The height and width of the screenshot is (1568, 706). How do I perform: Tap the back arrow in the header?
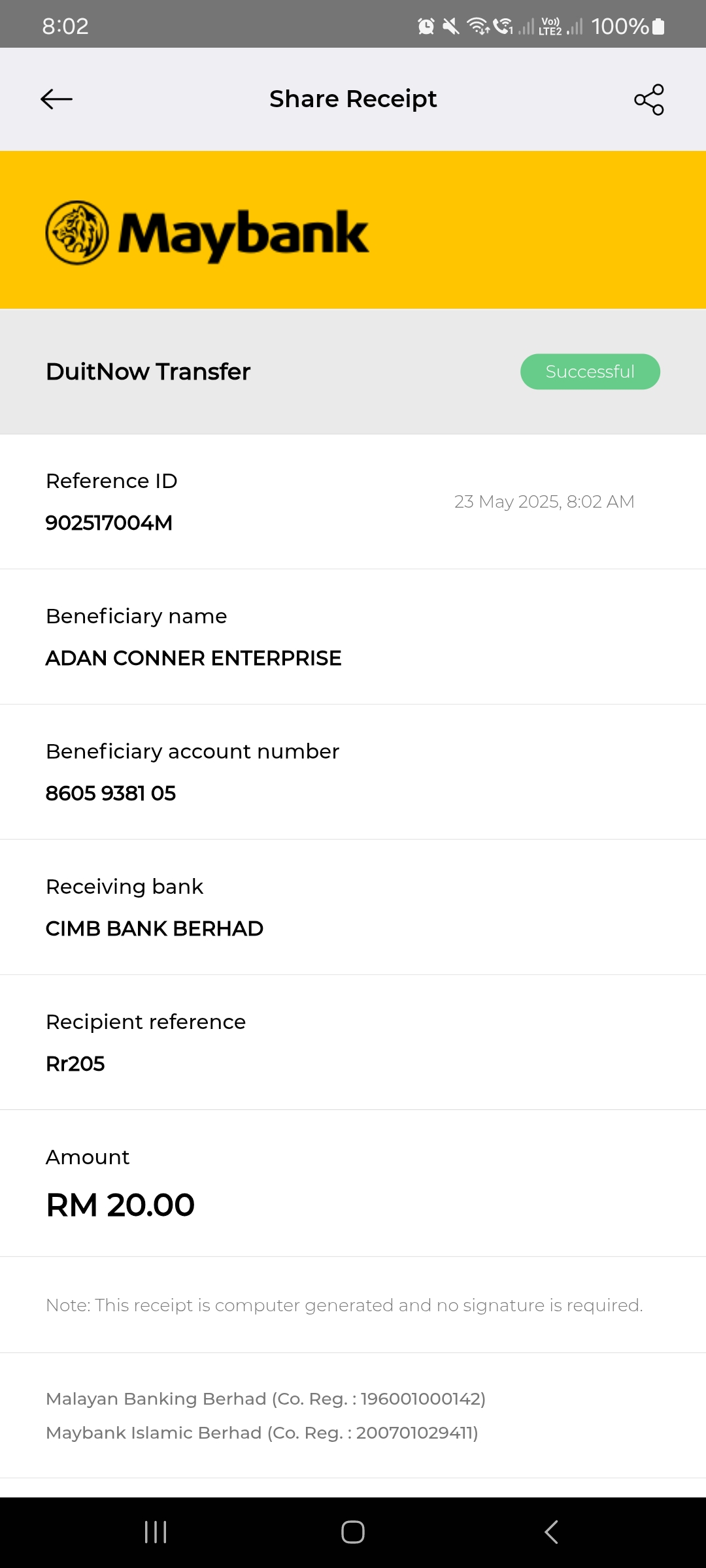pos(56,99)
